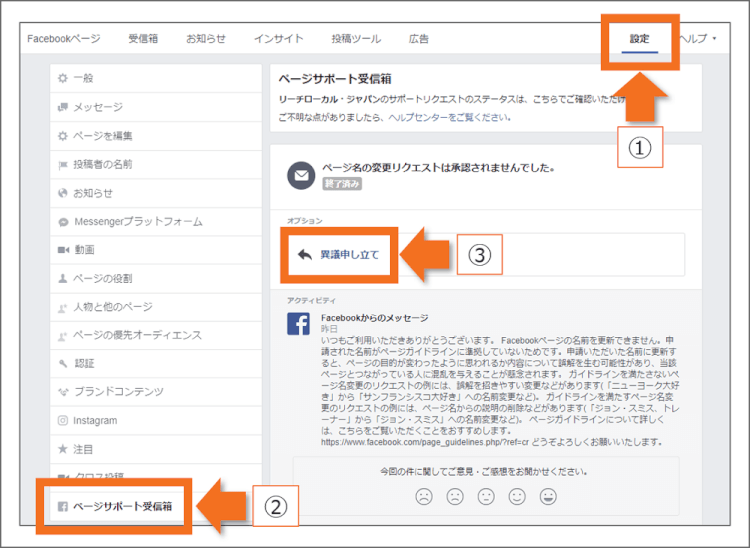Click the Facebook logo in the activity message
750x548 pixels.
298,324
